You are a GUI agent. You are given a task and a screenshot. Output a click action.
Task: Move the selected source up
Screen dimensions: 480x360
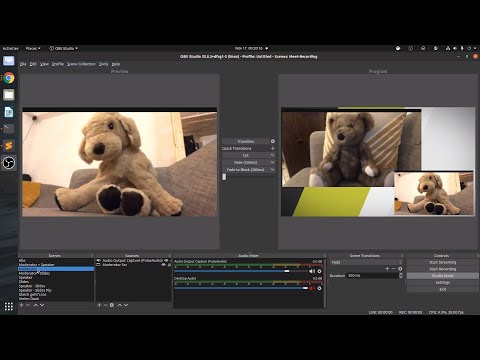(x=120, y=305)
